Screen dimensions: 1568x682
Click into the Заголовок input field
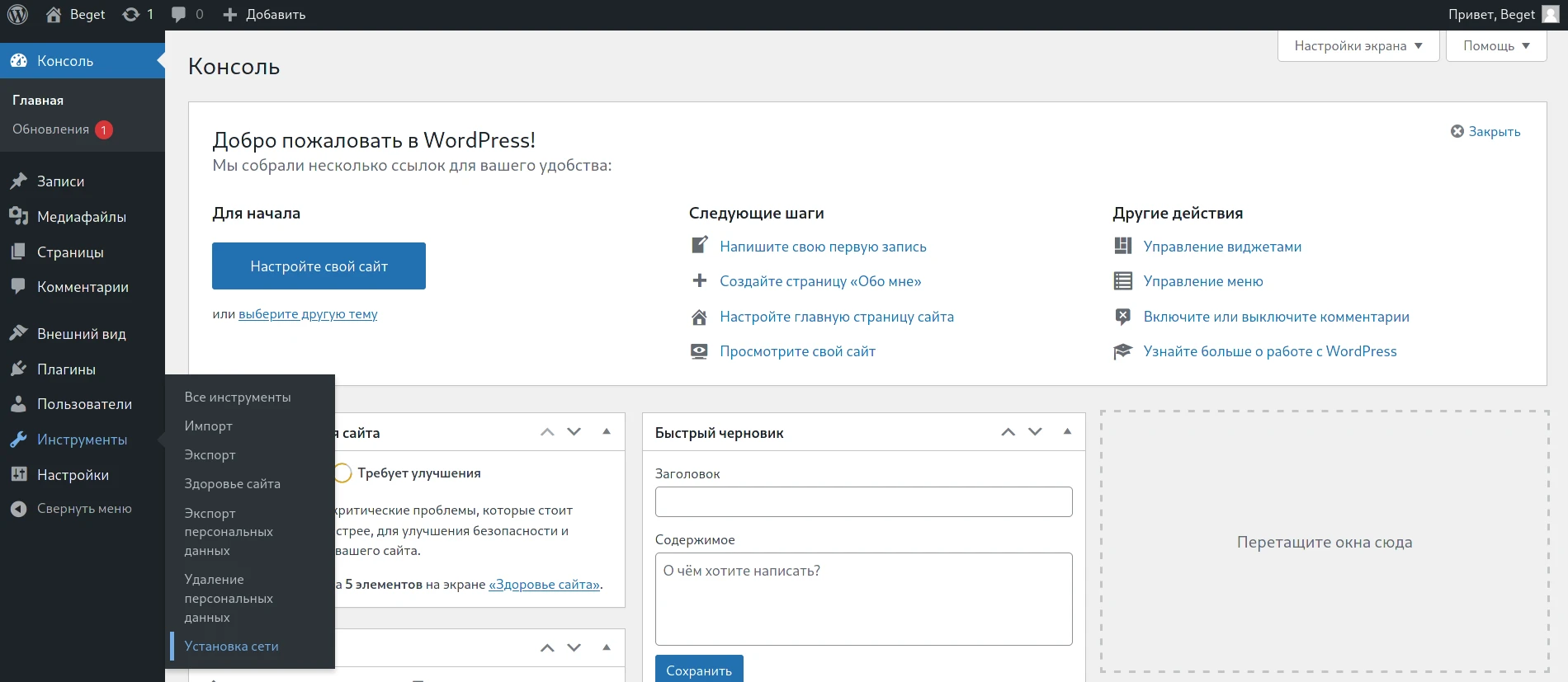coord(863,501)
